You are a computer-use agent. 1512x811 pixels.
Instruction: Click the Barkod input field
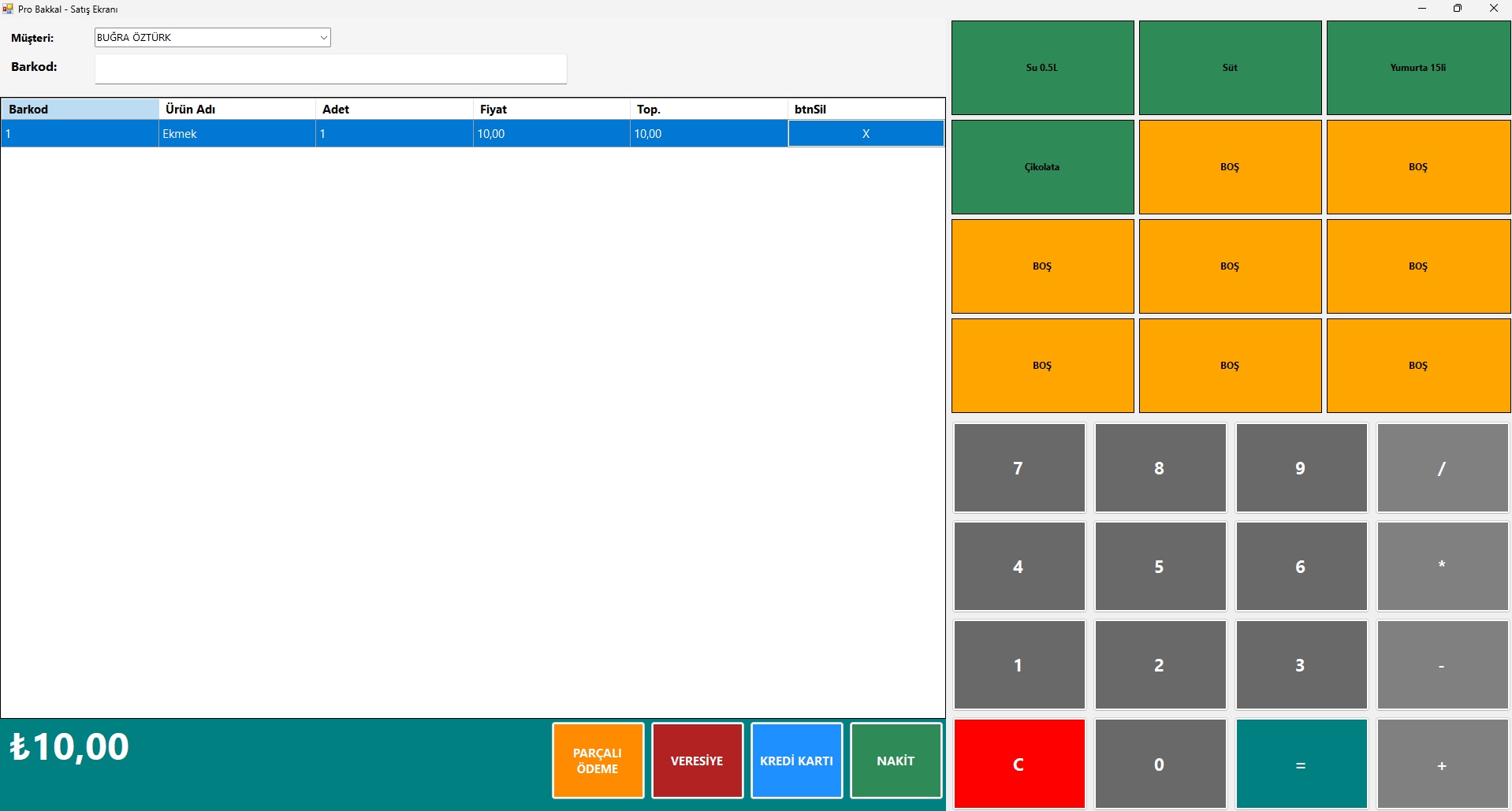[330, 69]
